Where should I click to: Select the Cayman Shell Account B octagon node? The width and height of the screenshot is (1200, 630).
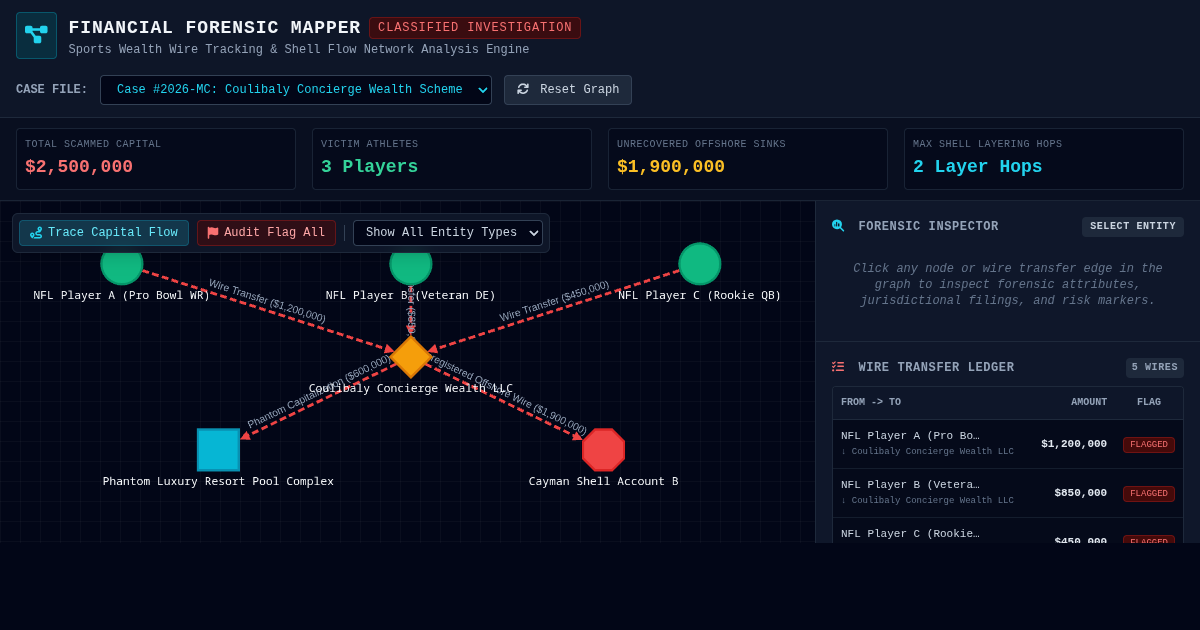click(x=603, y=450)
